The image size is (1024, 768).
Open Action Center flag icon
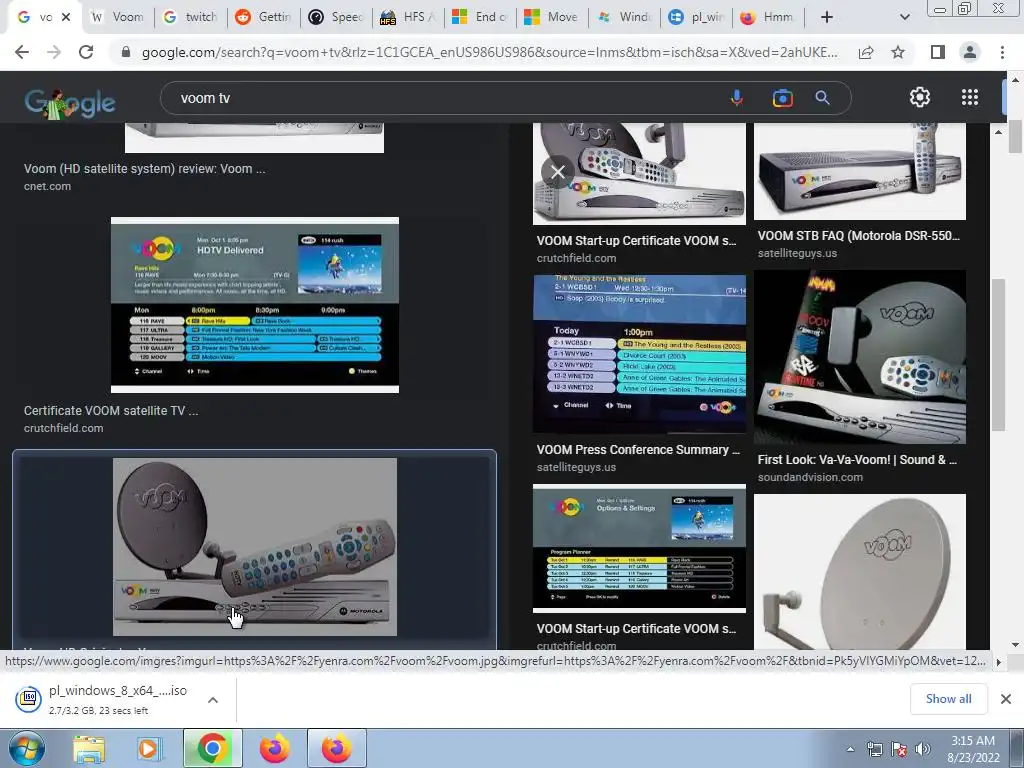899,749
